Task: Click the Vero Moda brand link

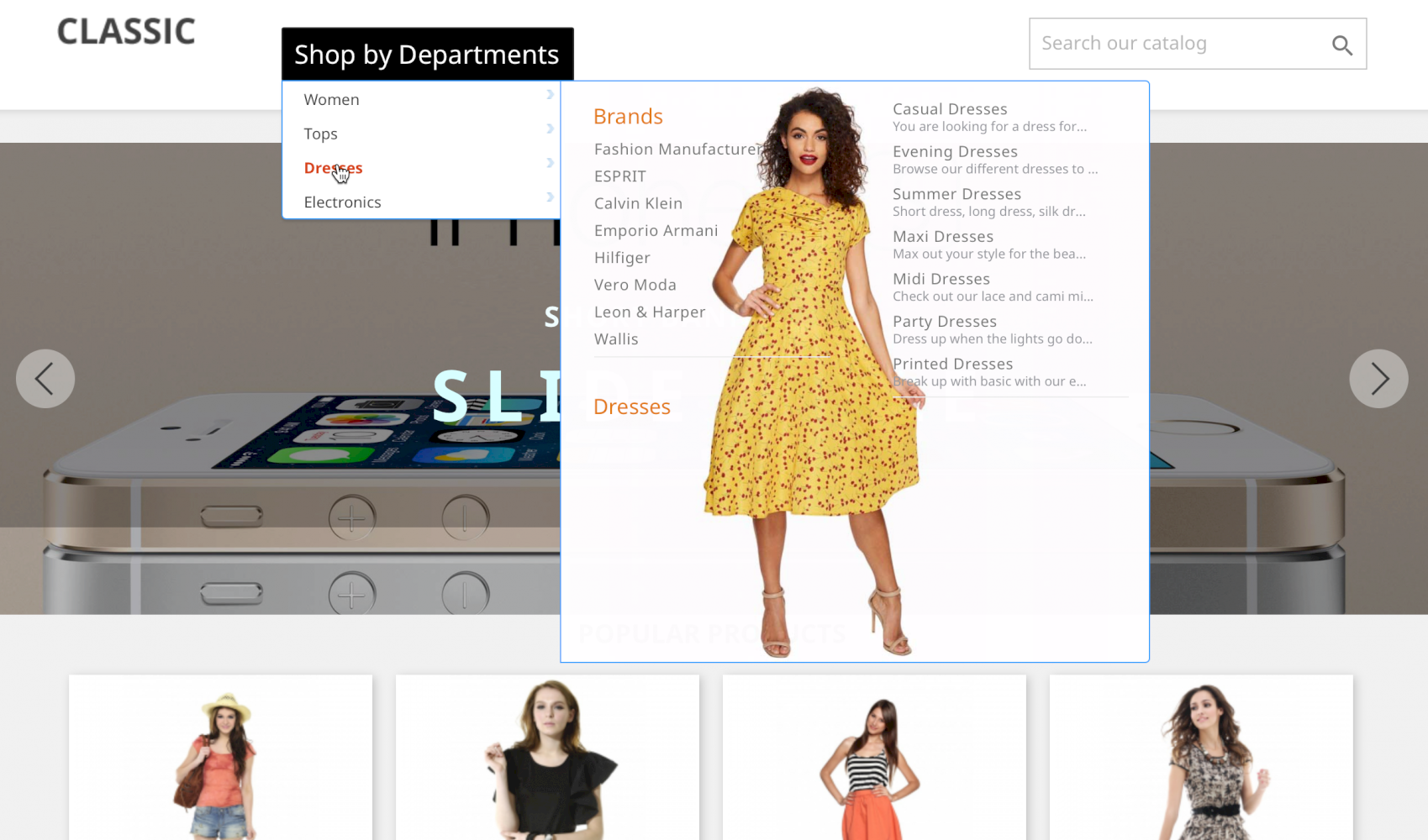Action: click(x=635, y=285)
